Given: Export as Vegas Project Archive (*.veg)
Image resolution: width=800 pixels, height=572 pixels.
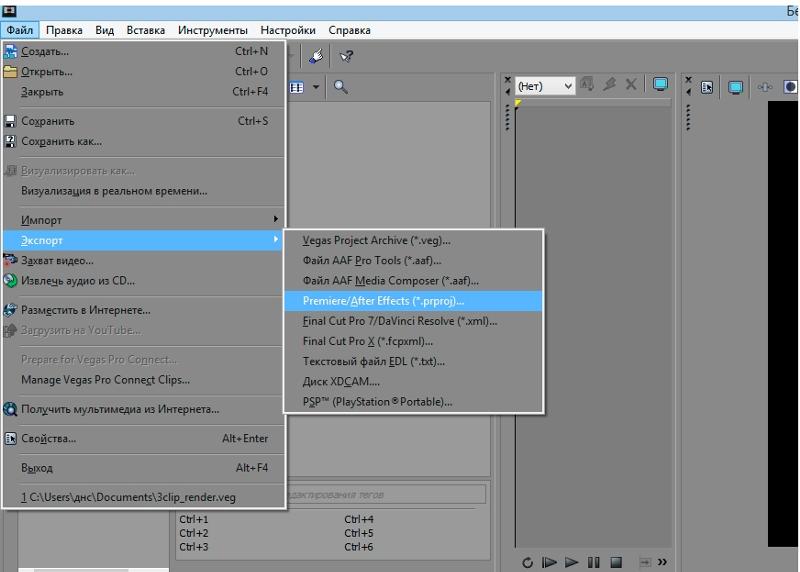Looking at the screenshot, I should coord(413,240).
